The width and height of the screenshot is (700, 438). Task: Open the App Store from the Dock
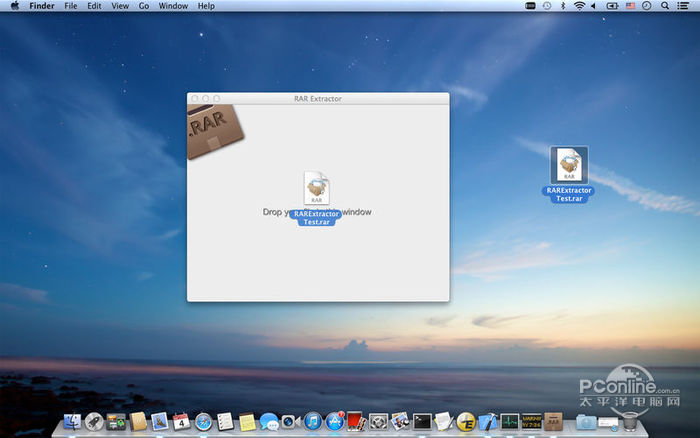click(x=334, y=422)
